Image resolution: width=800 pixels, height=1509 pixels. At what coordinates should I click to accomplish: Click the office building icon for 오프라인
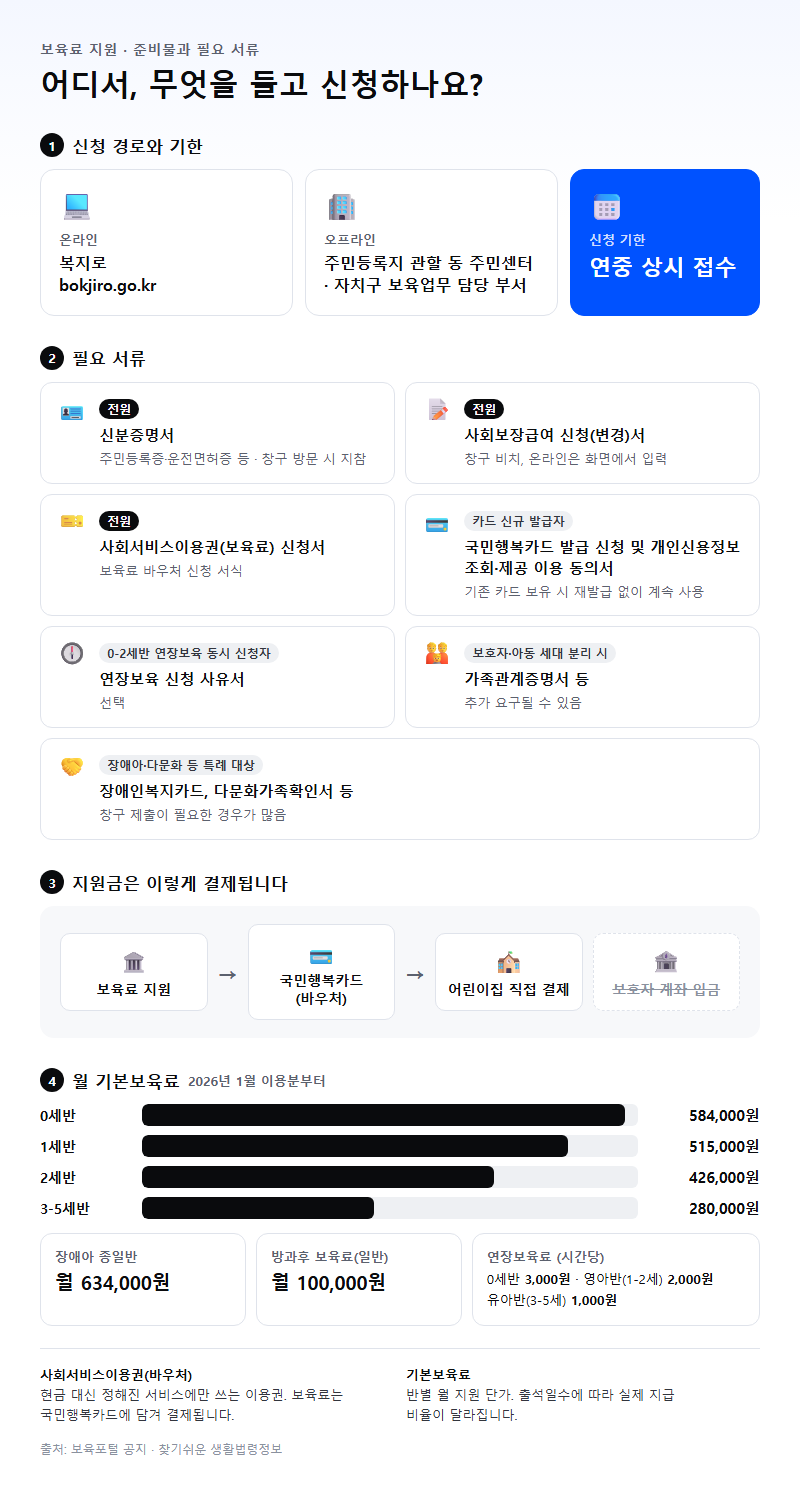pyautogui.click(x=342, y=207)
